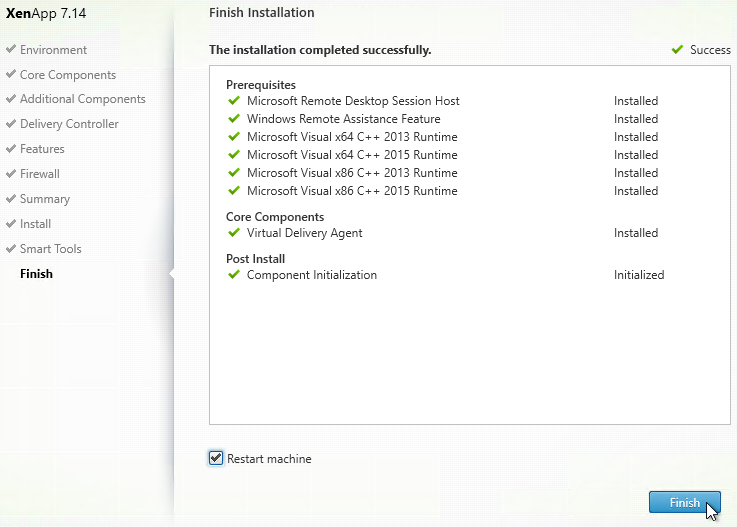Image resolution: width=737 pixels, height=527 pixels.
Task: Click the Microsoft Visual x64 C++ 2015 Runtime entry
Action: [x=352, y=155]
